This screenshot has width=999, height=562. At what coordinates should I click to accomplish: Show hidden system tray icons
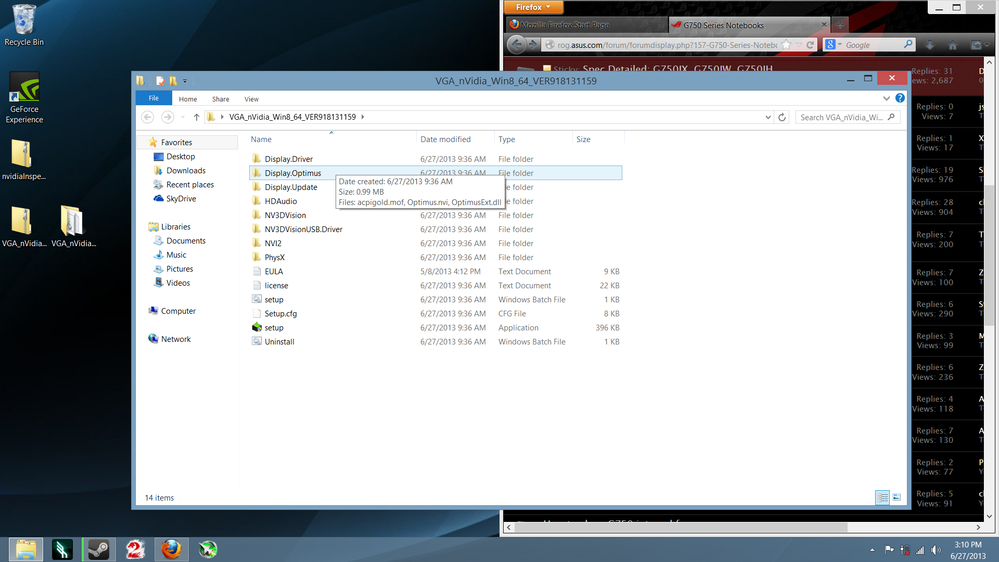click(872, 550)
